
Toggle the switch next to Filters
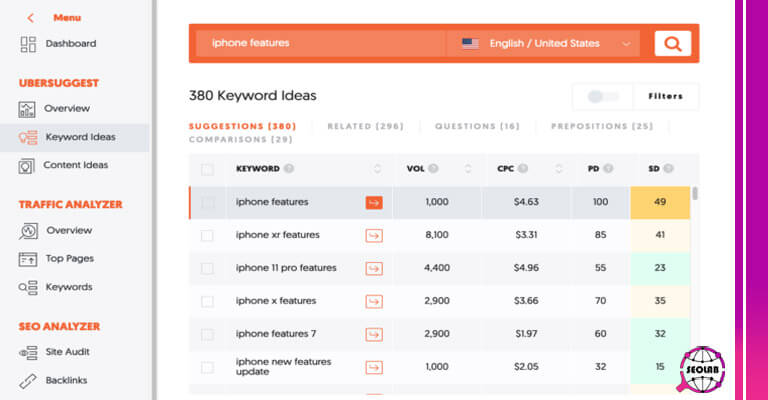(x=602, y=96)
